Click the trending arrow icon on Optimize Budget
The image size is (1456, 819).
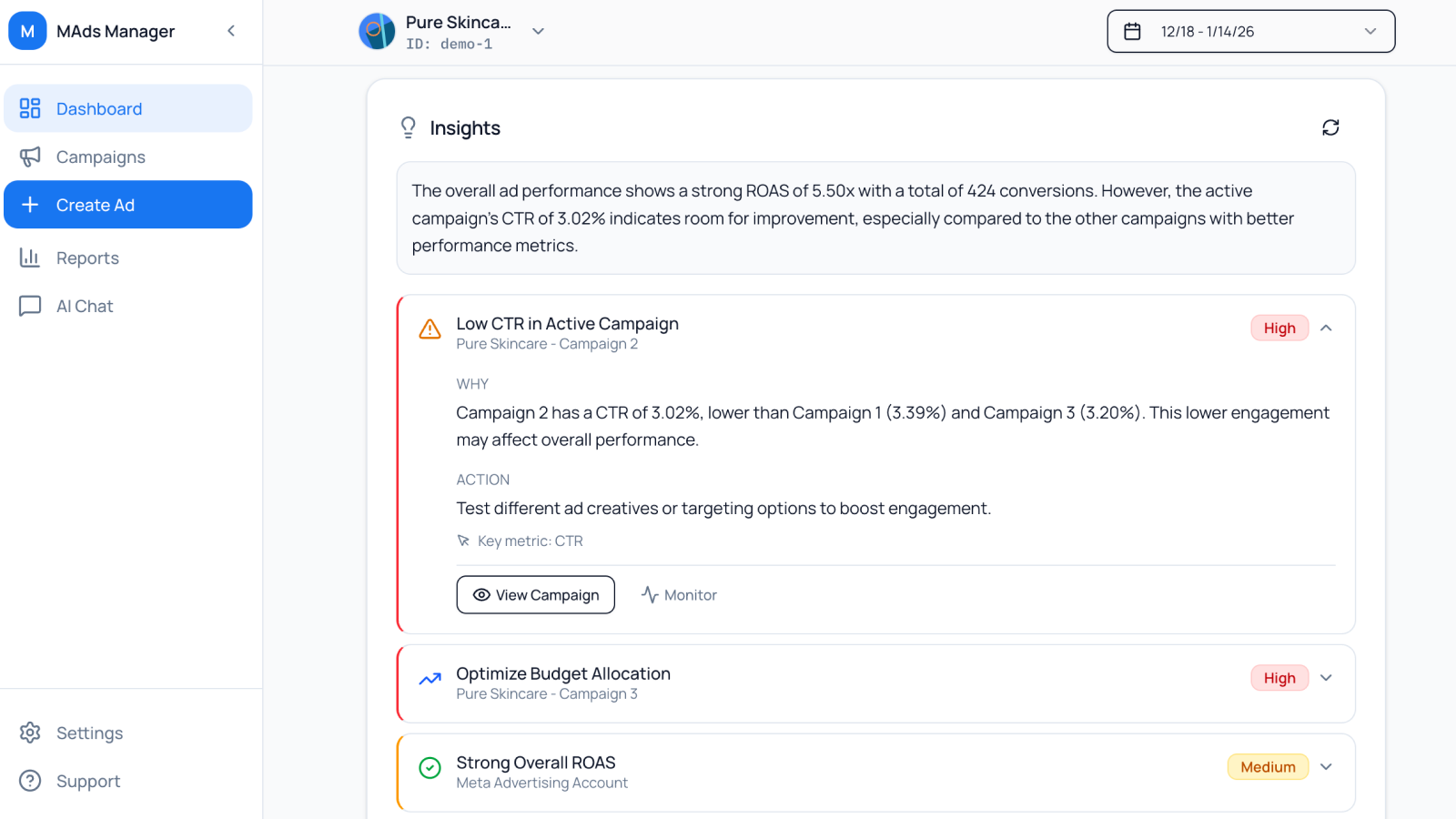(430, 679)
